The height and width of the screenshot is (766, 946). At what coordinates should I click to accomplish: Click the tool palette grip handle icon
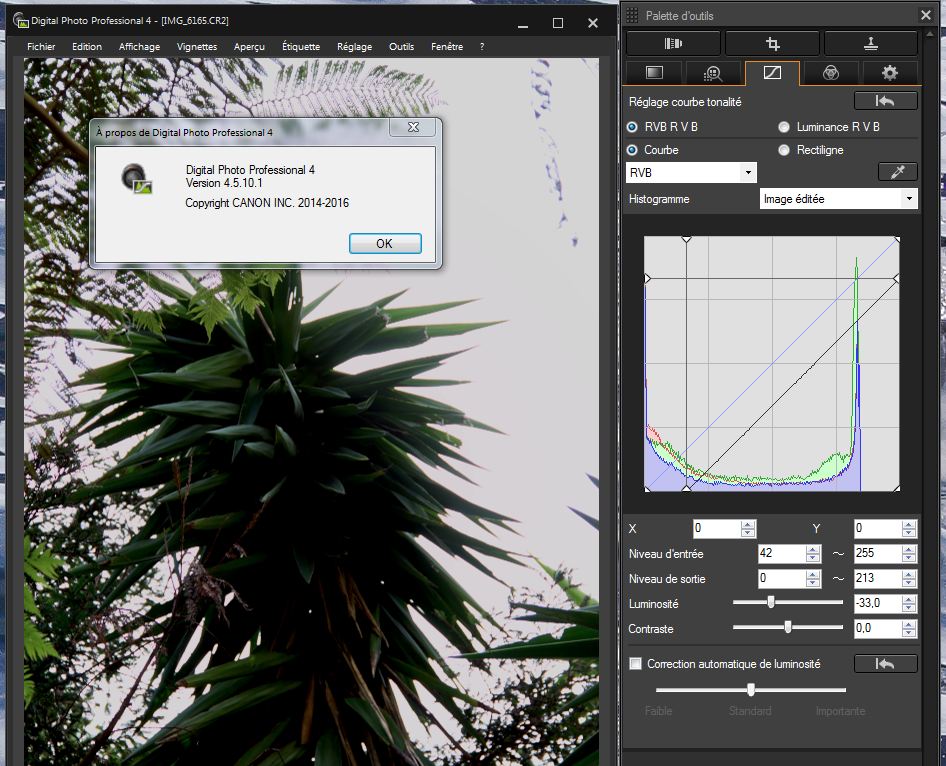pos(632,16)
